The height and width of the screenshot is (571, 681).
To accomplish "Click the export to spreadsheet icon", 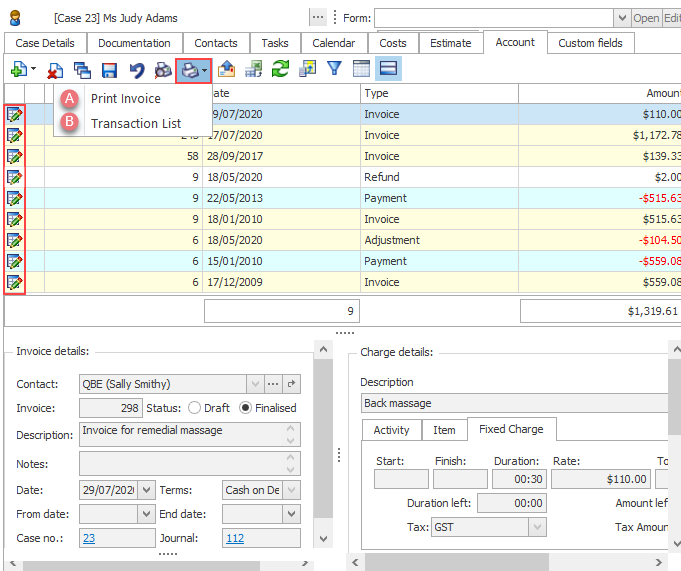I will coord(254,69).
